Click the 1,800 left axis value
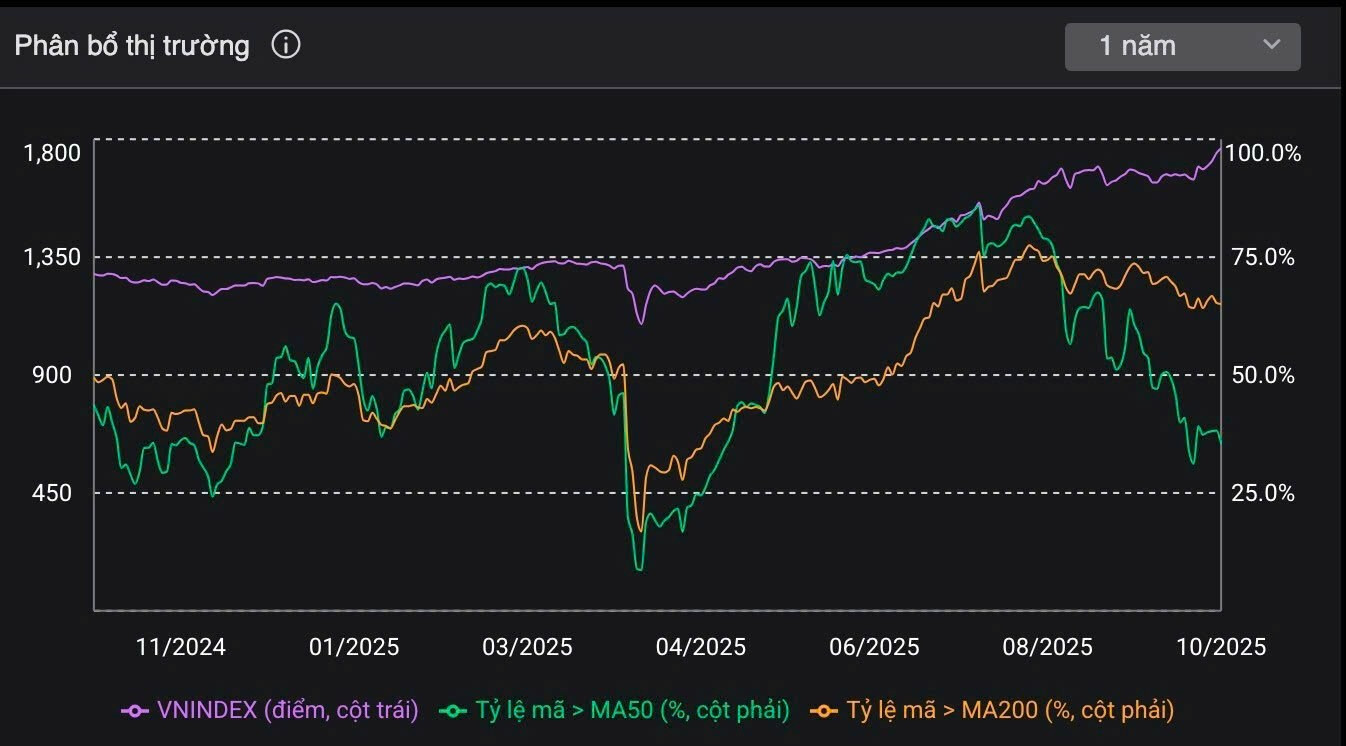Screen dimensions: 1346x746 [51, 153]
